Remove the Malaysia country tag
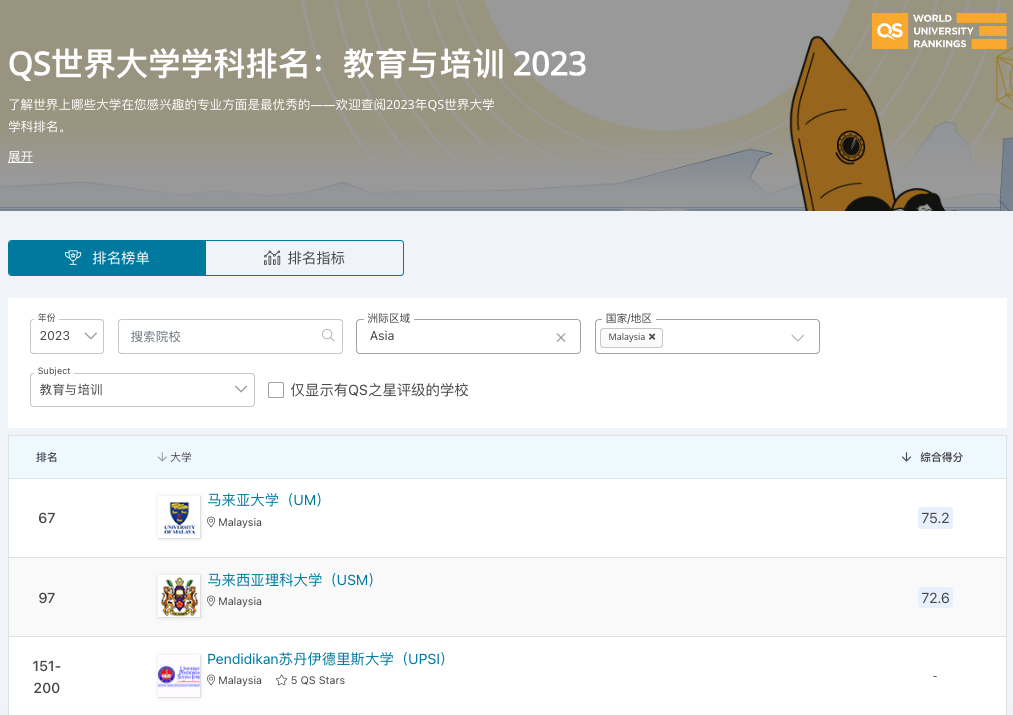This screenshot has height=715, width=1013. pos(652,337)
